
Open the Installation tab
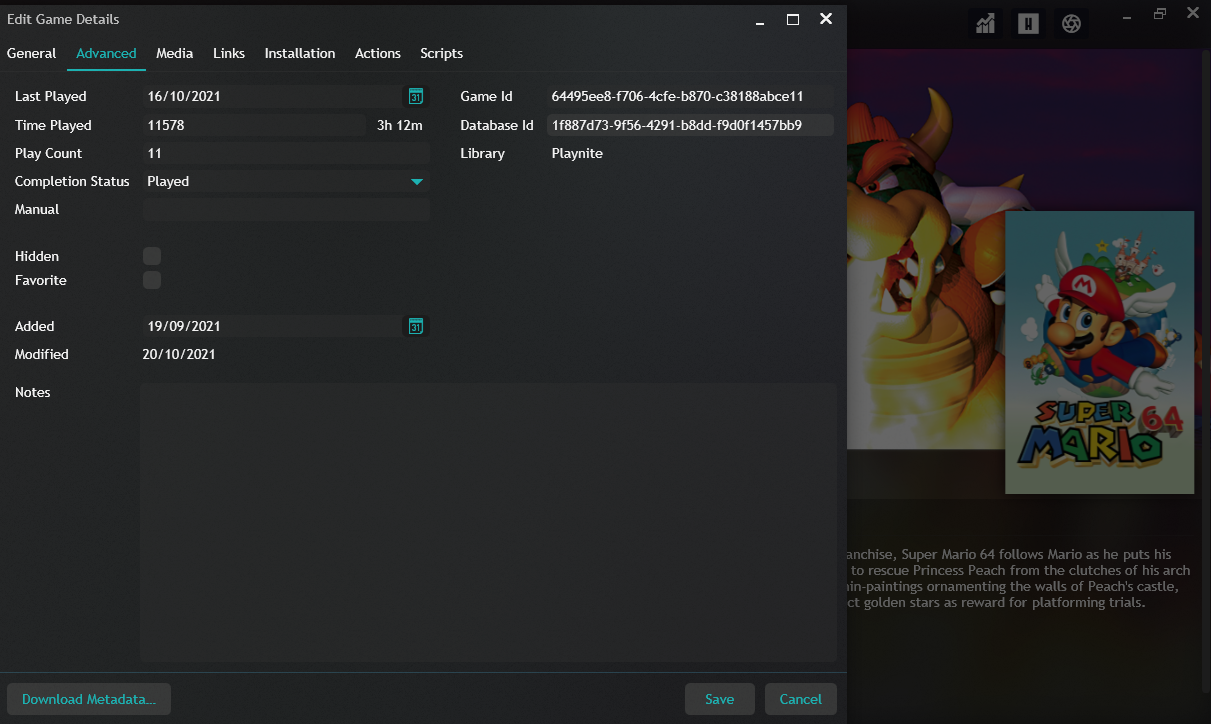300,53
